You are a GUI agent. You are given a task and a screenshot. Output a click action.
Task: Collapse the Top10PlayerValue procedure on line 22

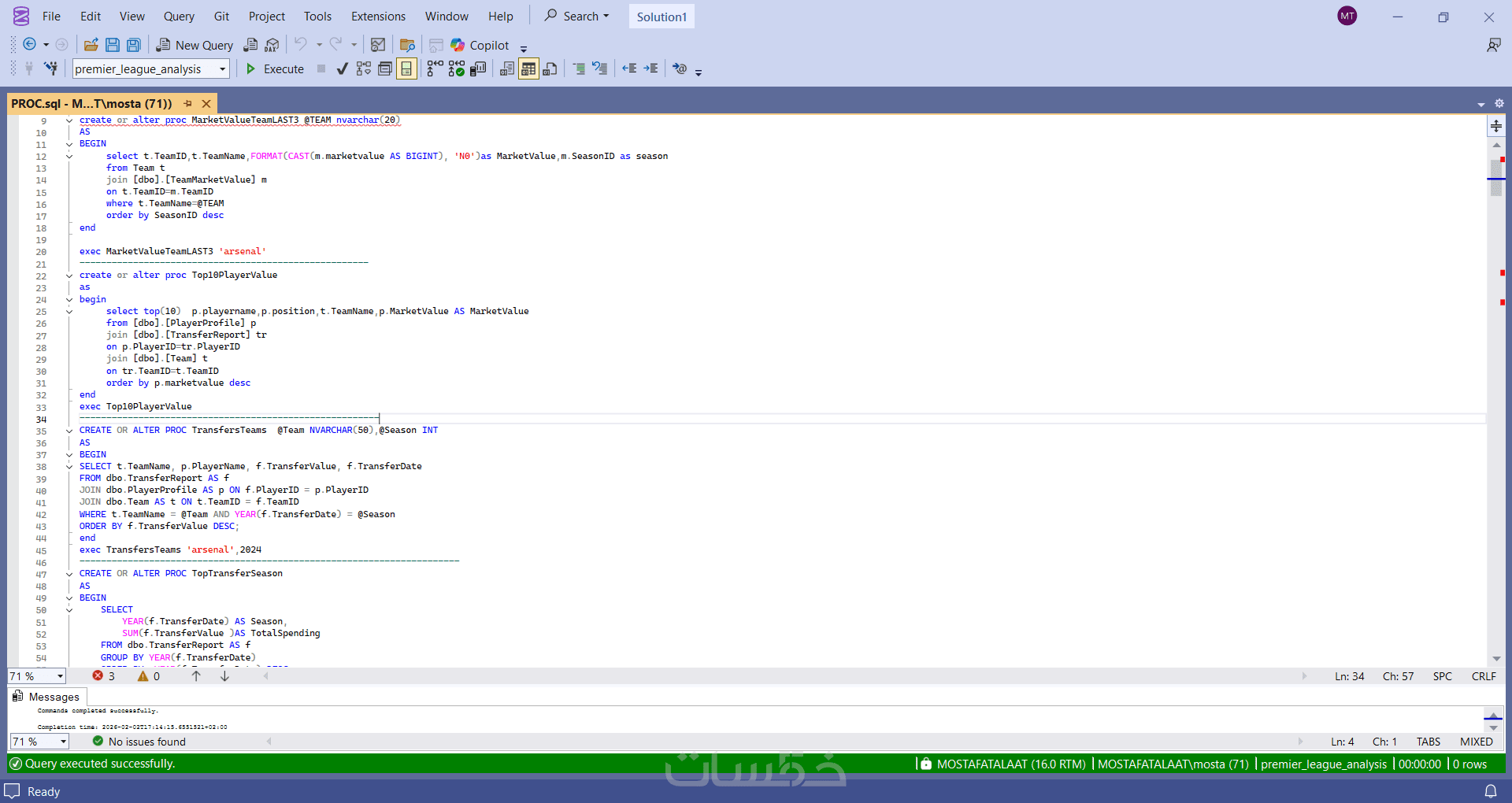[x=69, y=276]
